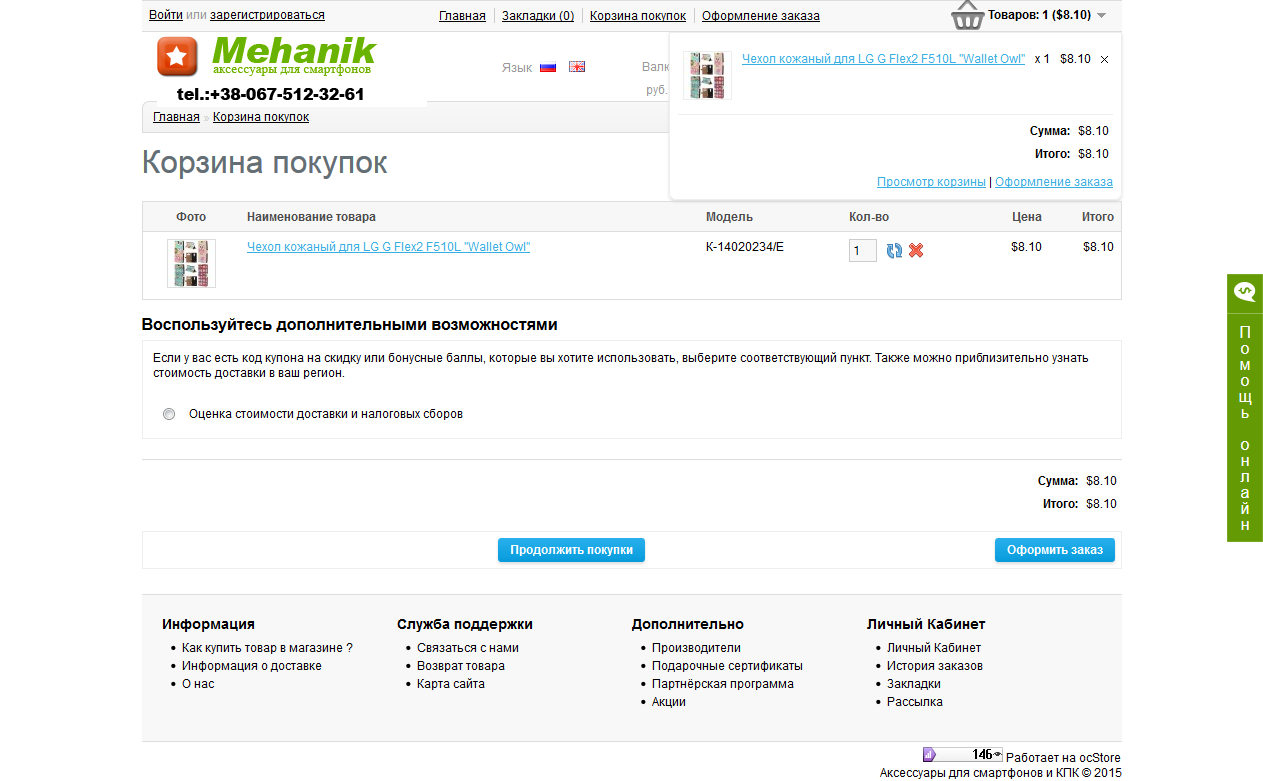
Task: Click the quantity input field
Action: point(863,250)
